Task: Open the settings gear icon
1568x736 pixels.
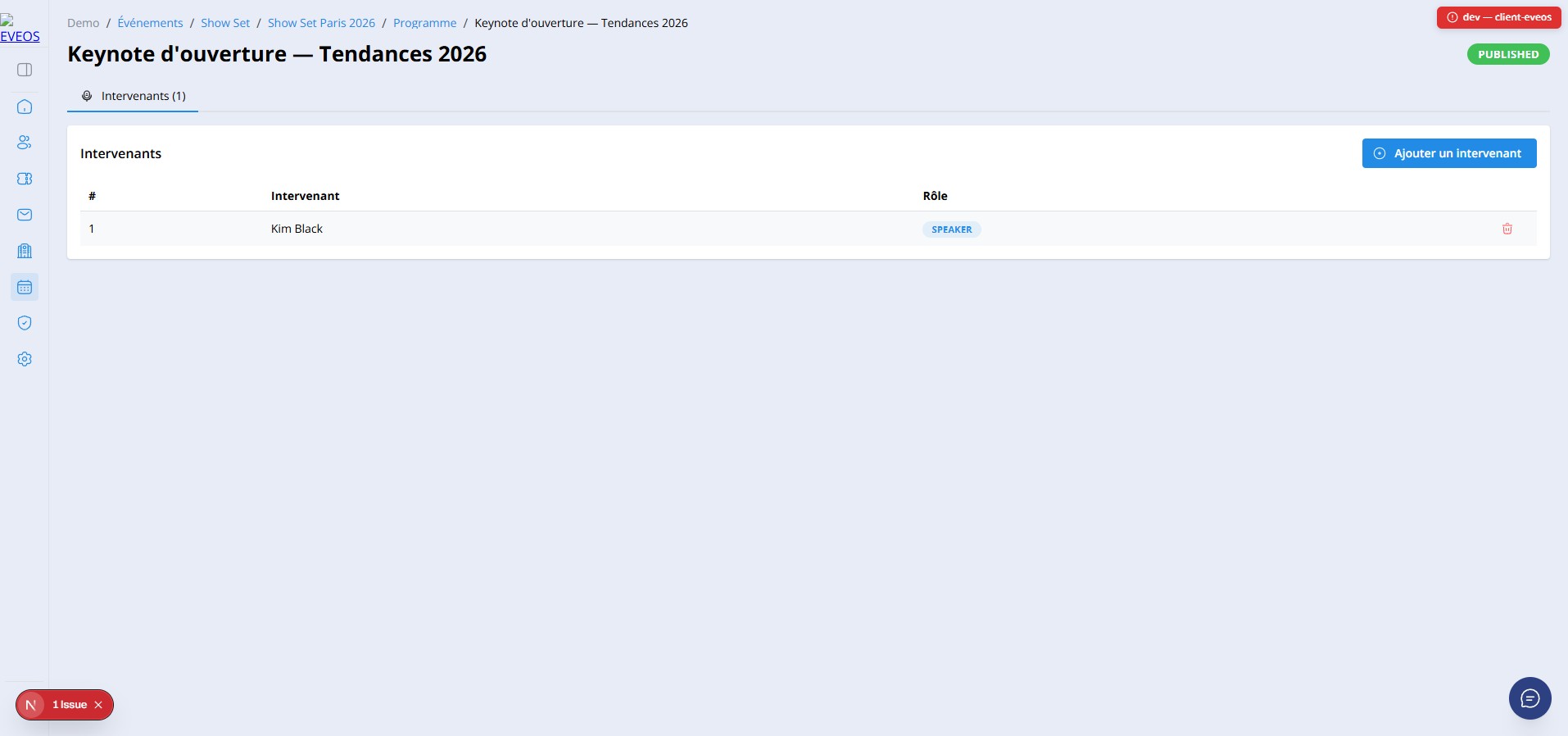Action: point(25,359)
